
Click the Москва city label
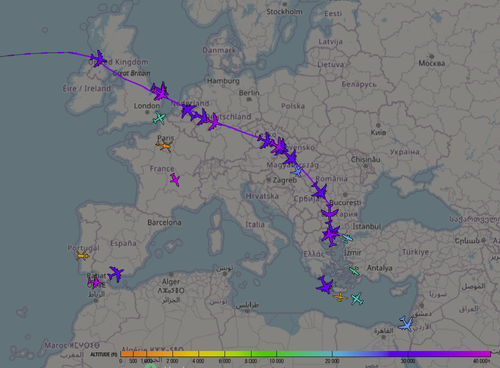coord(432,63)
